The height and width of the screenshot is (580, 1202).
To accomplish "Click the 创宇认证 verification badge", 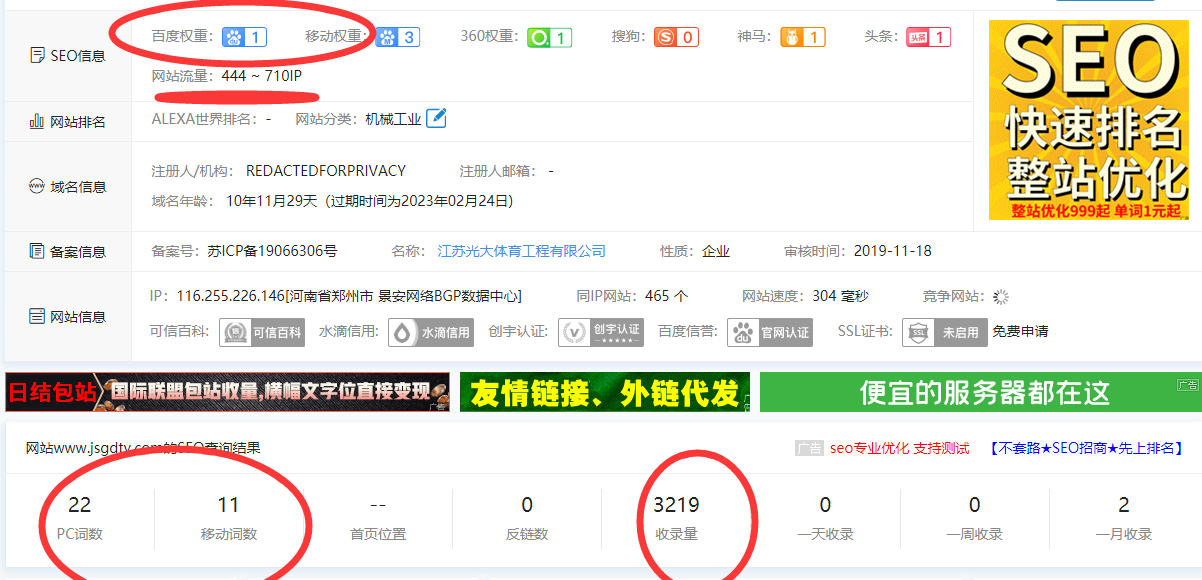I will point(601,332).
